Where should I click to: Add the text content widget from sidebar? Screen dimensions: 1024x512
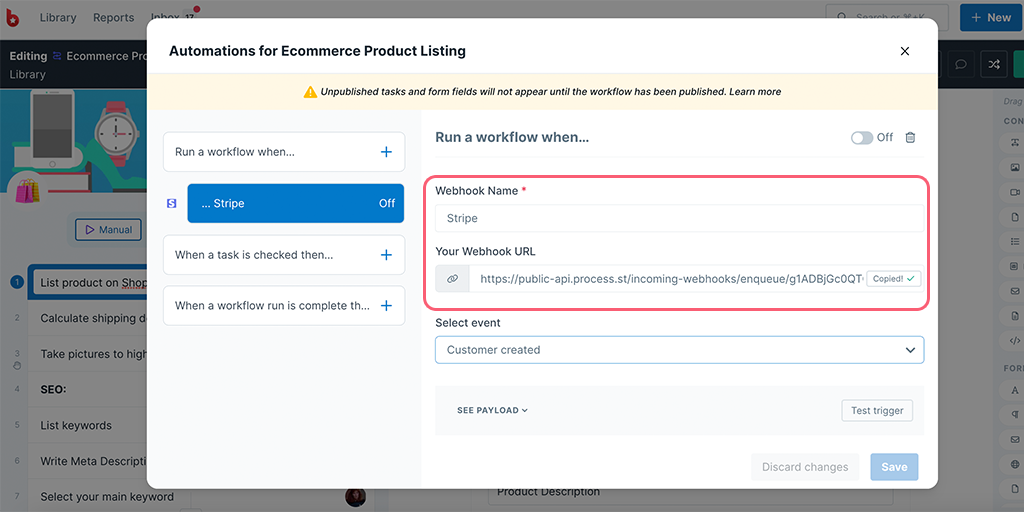click(1014, 143)
